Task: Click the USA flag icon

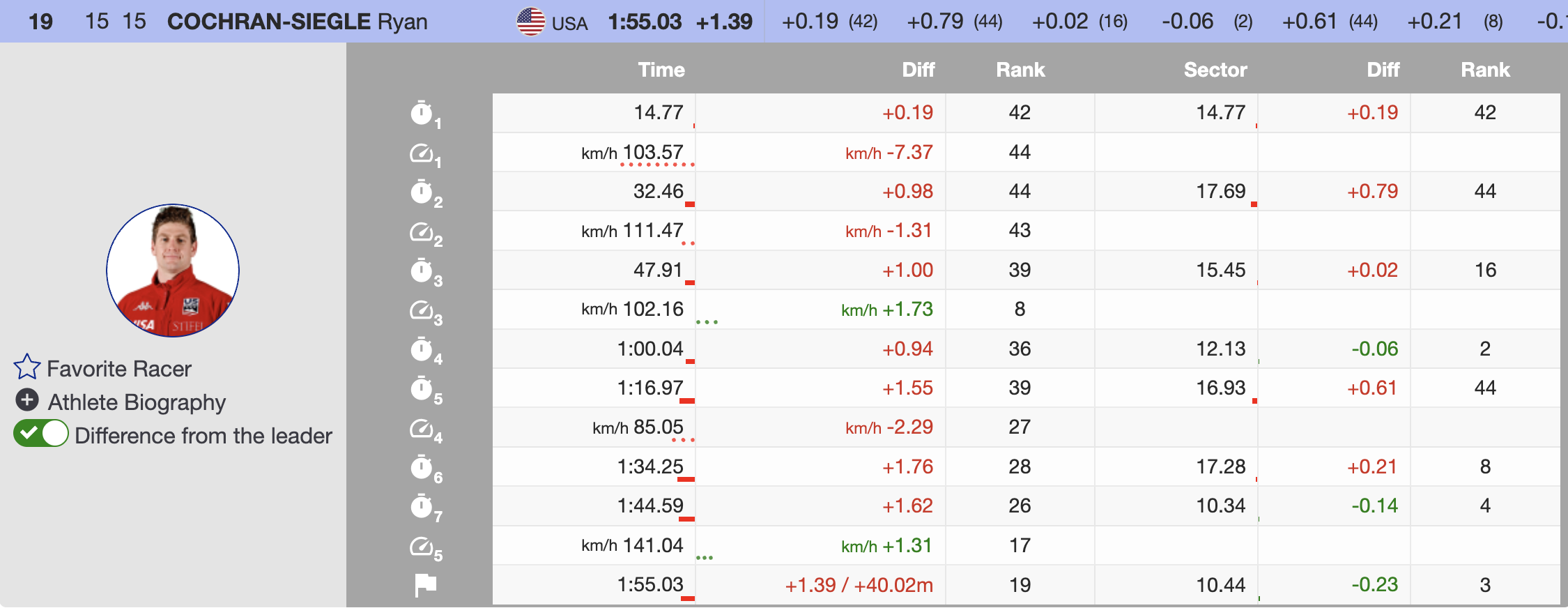Action: coord(530,22)
